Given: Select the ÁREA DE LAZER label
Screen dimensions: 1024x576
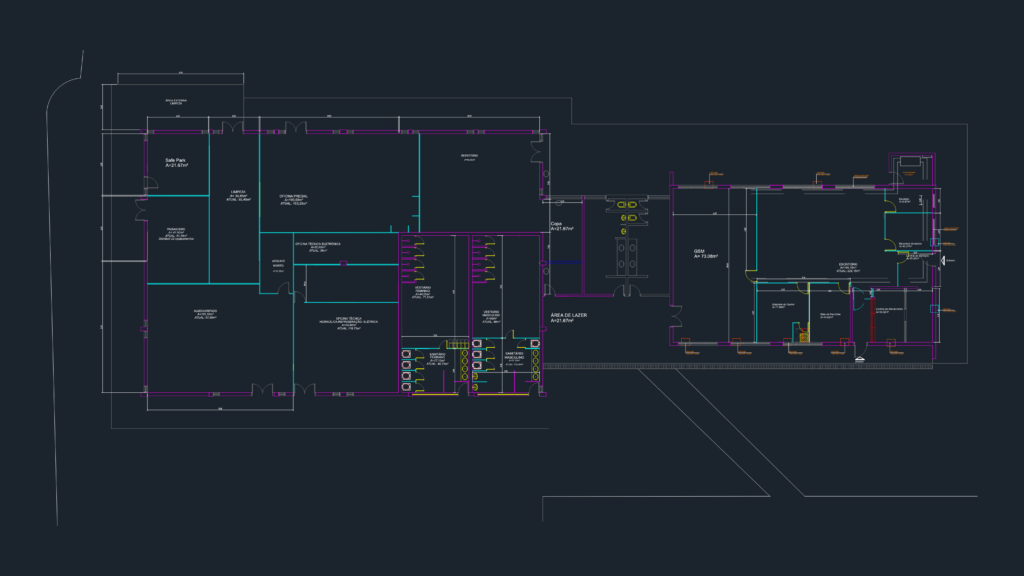Looking at the screenshot, I should coord(568,317).
